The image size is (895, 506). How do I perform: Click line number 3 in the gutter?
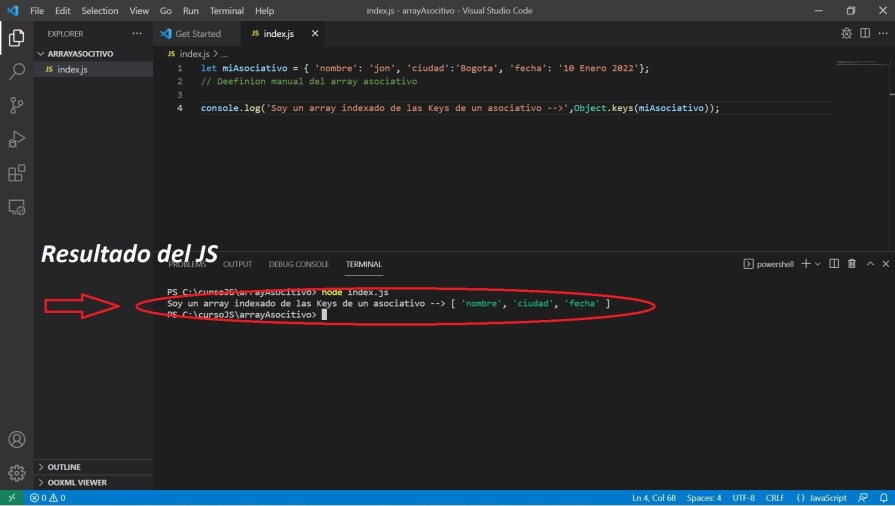click(x=180, y=95)
